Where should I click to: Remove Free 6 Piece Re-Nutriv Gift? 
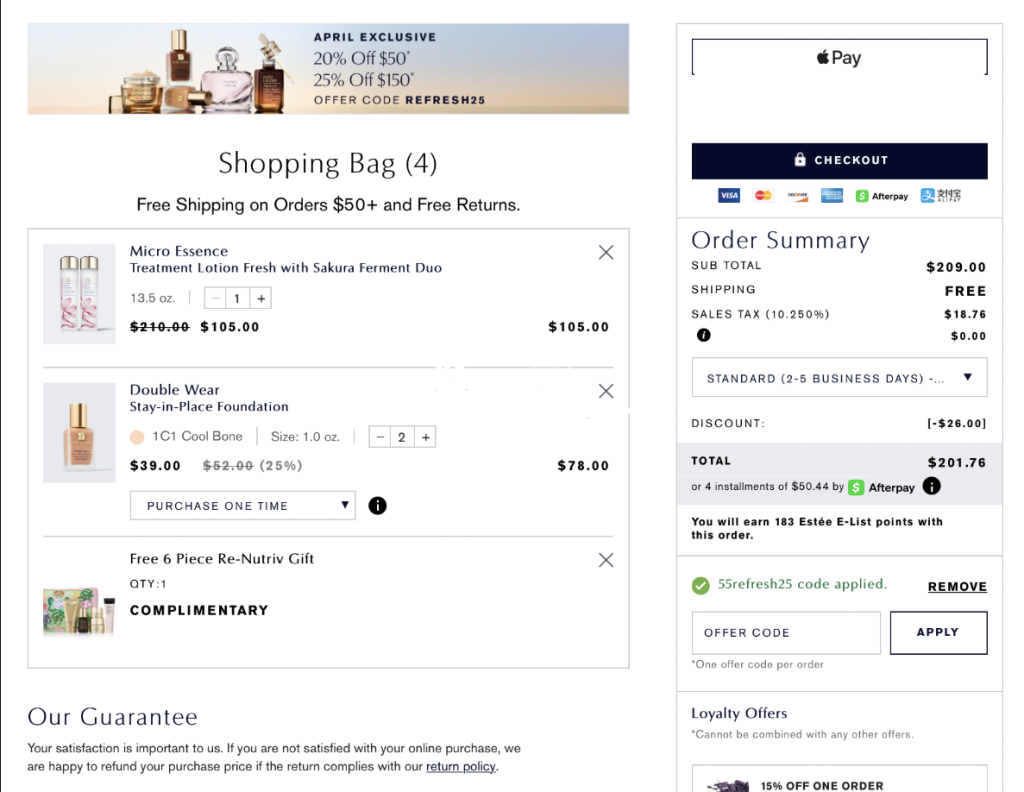point(606,560)
